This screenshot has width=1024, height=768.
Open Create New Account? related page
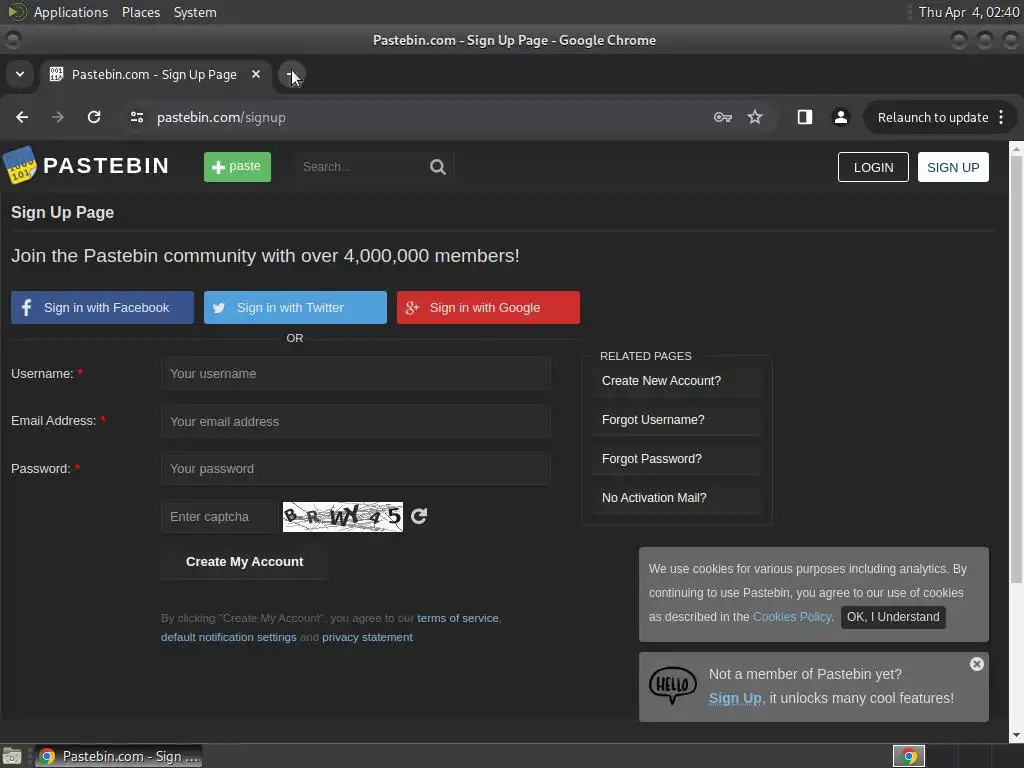pos(677,381)
